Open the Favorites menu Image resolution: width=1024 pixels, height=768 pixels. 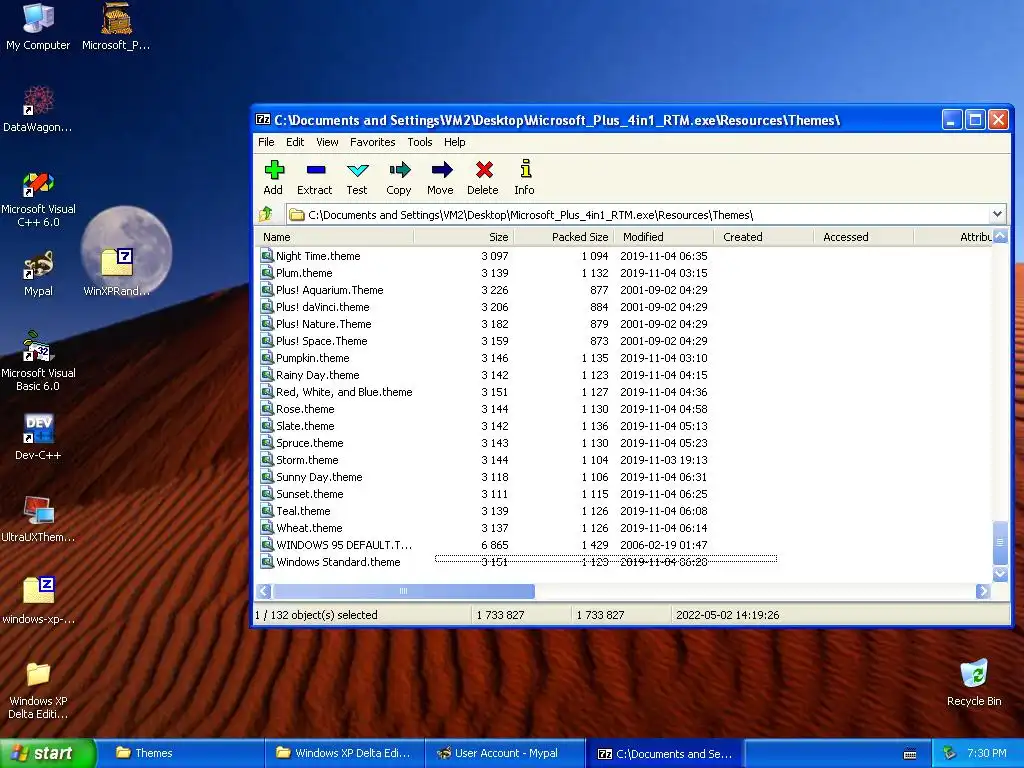[372, 142]
